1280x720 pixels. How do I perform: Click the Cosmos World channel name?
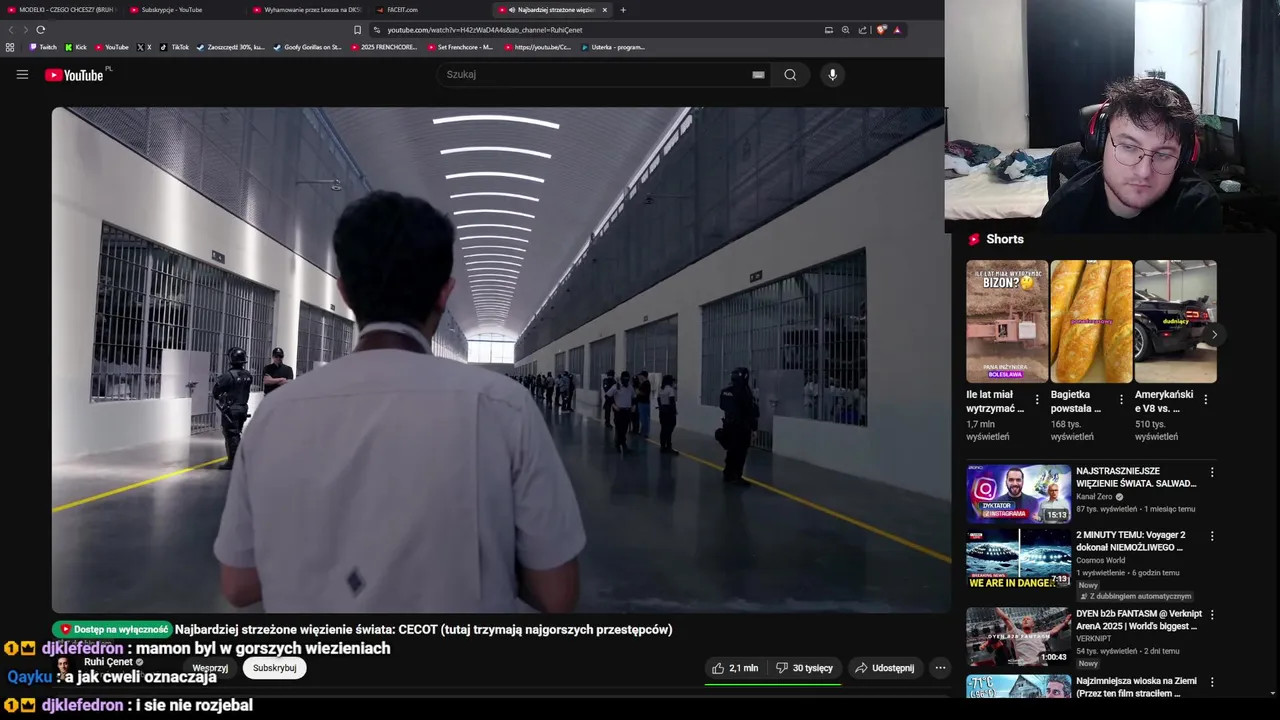coord(1103,560)
